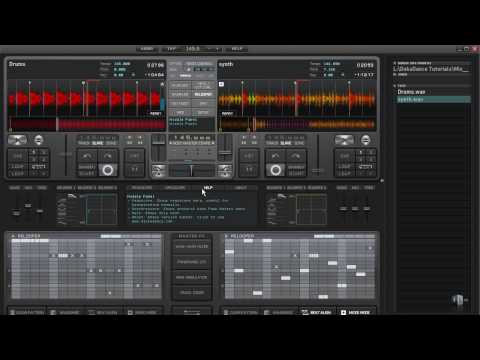Click the round icon beside the synth deck vinyl disc
480x360 pixels.
point(366,140)
